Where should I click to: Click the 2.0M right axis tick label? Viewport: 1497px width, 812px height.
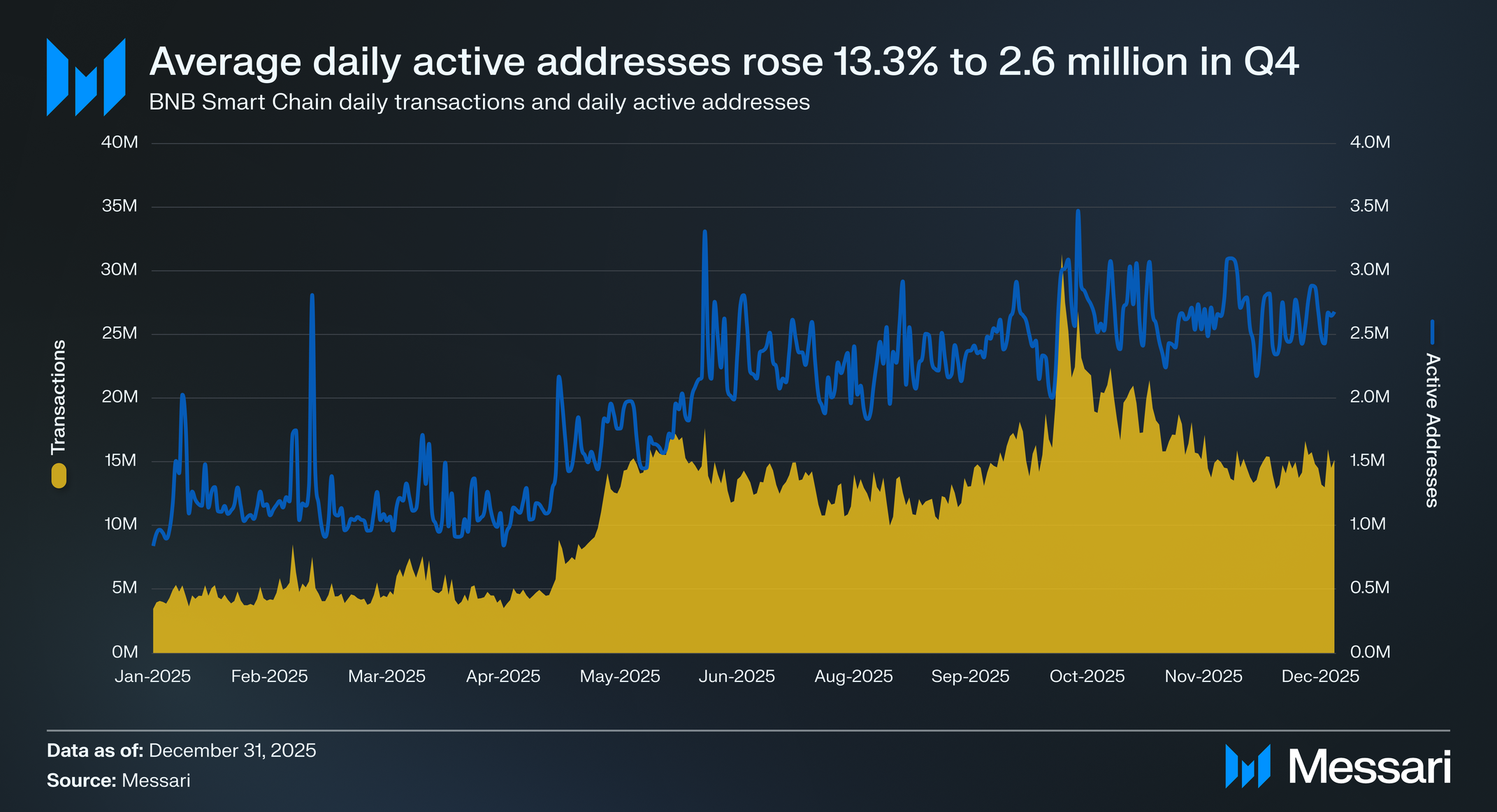coord(1369,397)
